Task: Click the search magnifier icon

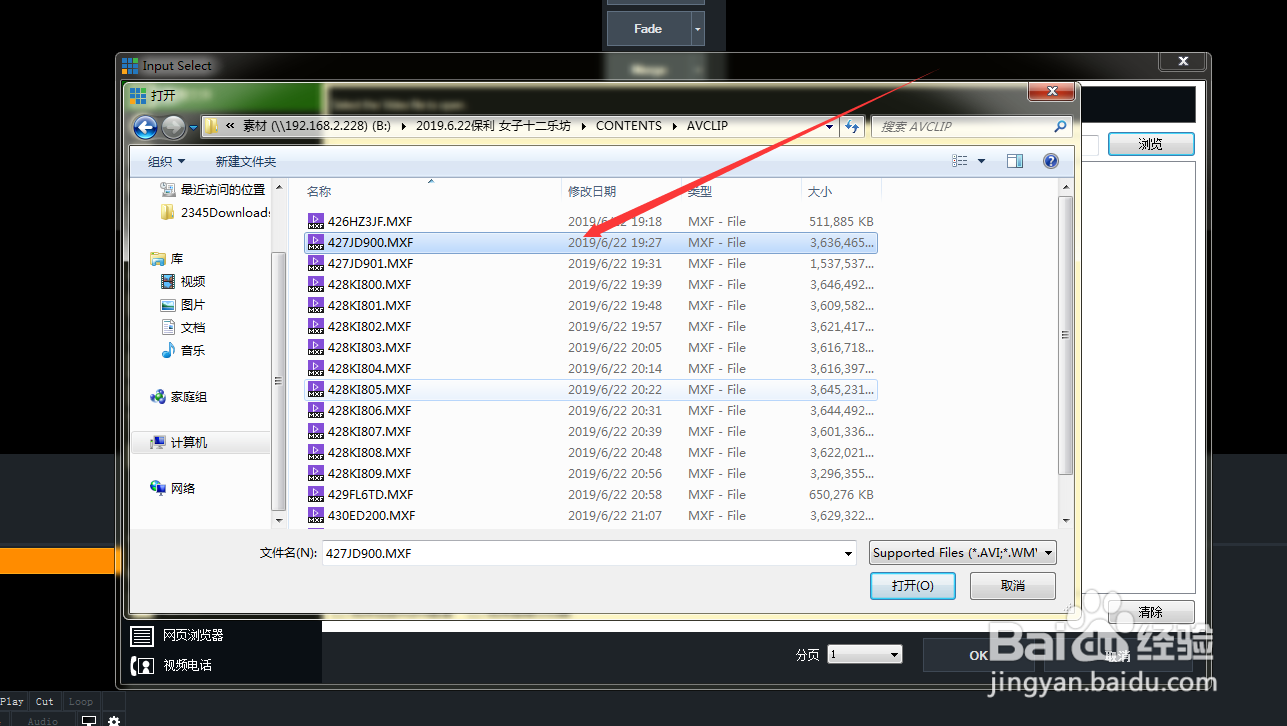Action: (1060, 127)
